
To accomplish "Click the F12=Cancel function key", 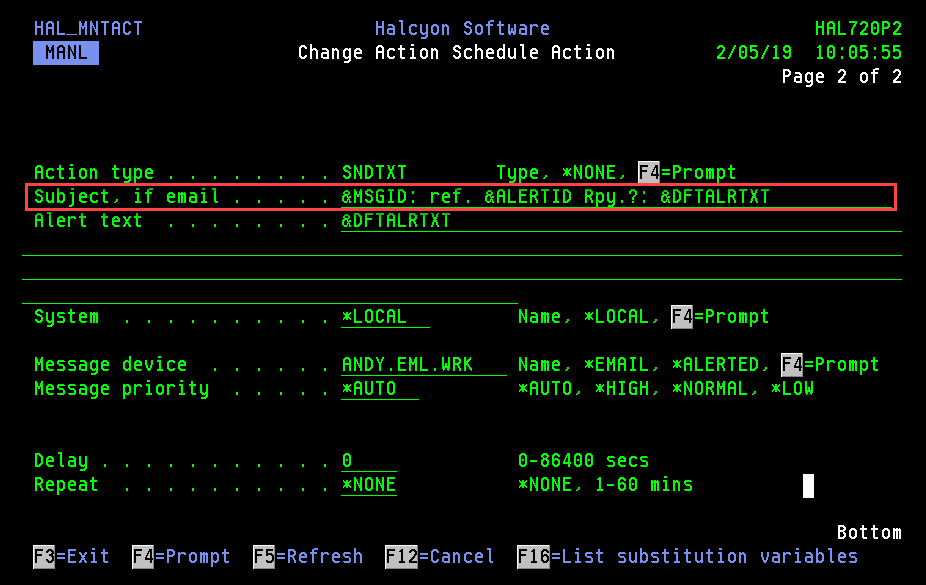I will tap(439, 557).
